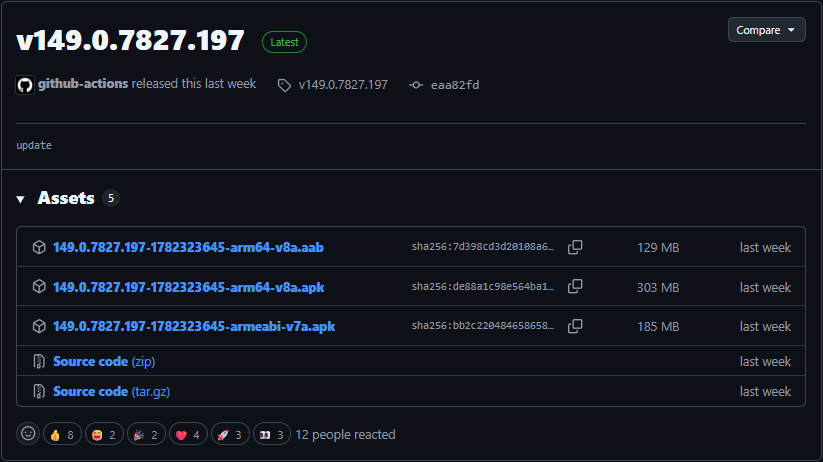This screenshot has height=462, width=823.
Task: Click 'released this last week' text
Action: click(194, 84)
